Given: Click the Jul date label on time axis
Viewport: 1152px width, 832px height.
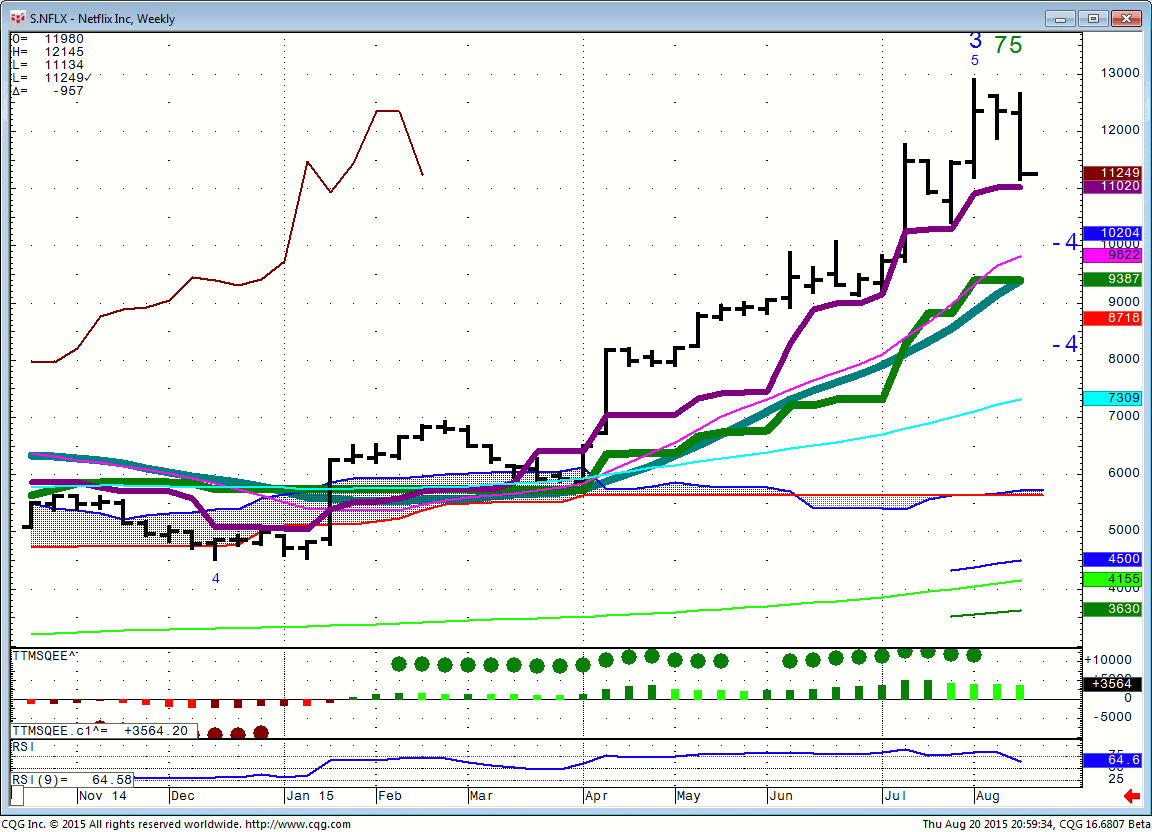Looking at the screenshot, I should (x=894, y=796).
